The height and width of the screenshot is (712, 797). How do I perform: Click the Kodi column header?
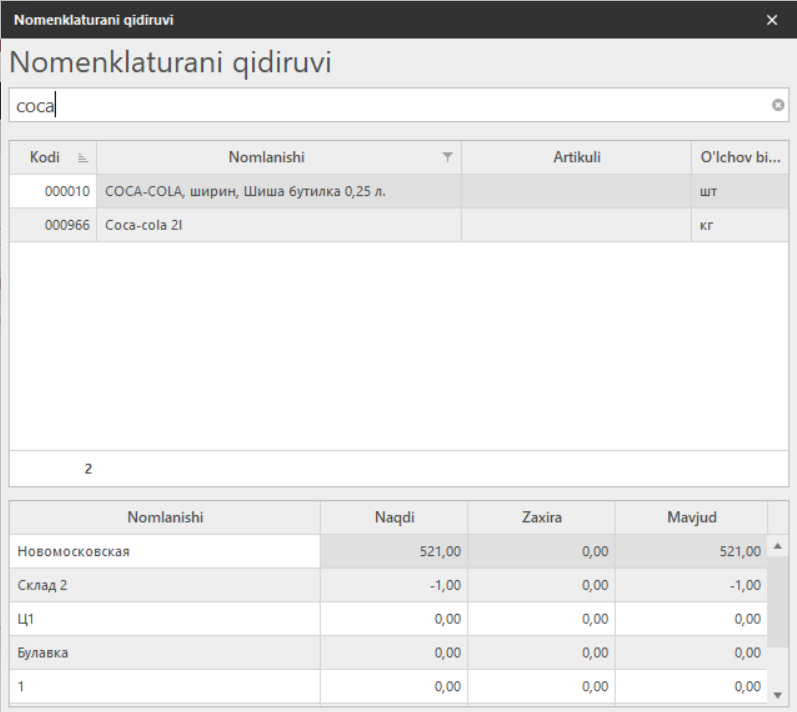[x=53, y=158]
